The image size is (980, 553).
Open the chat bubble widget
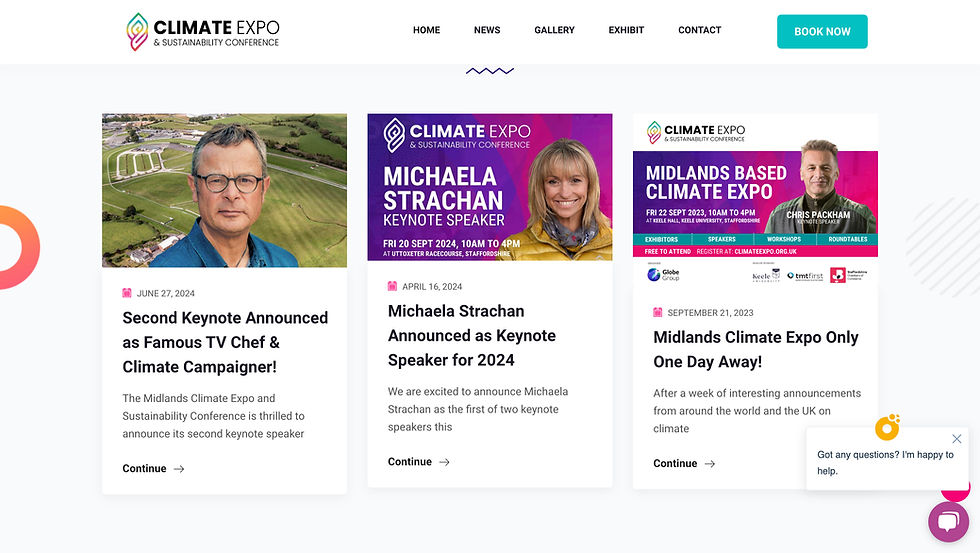948,522
